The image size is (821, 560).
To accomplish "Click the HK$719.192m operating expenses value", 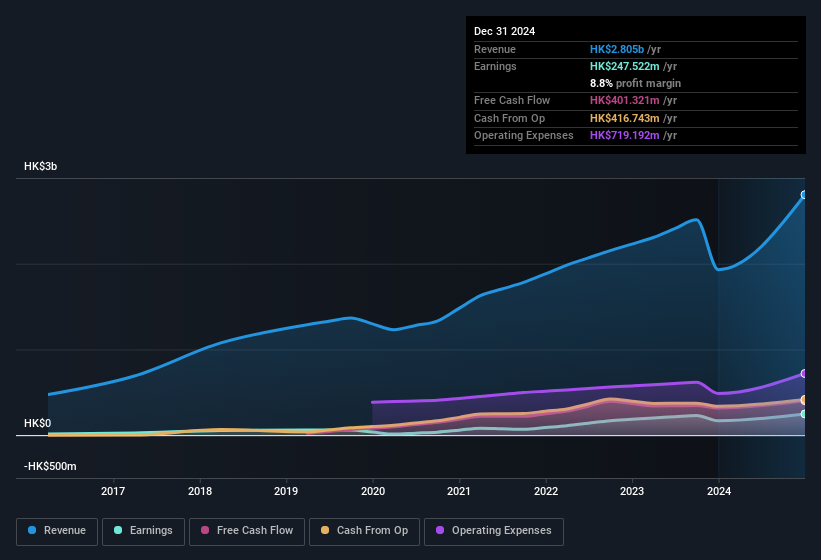I will click(625, 136).
